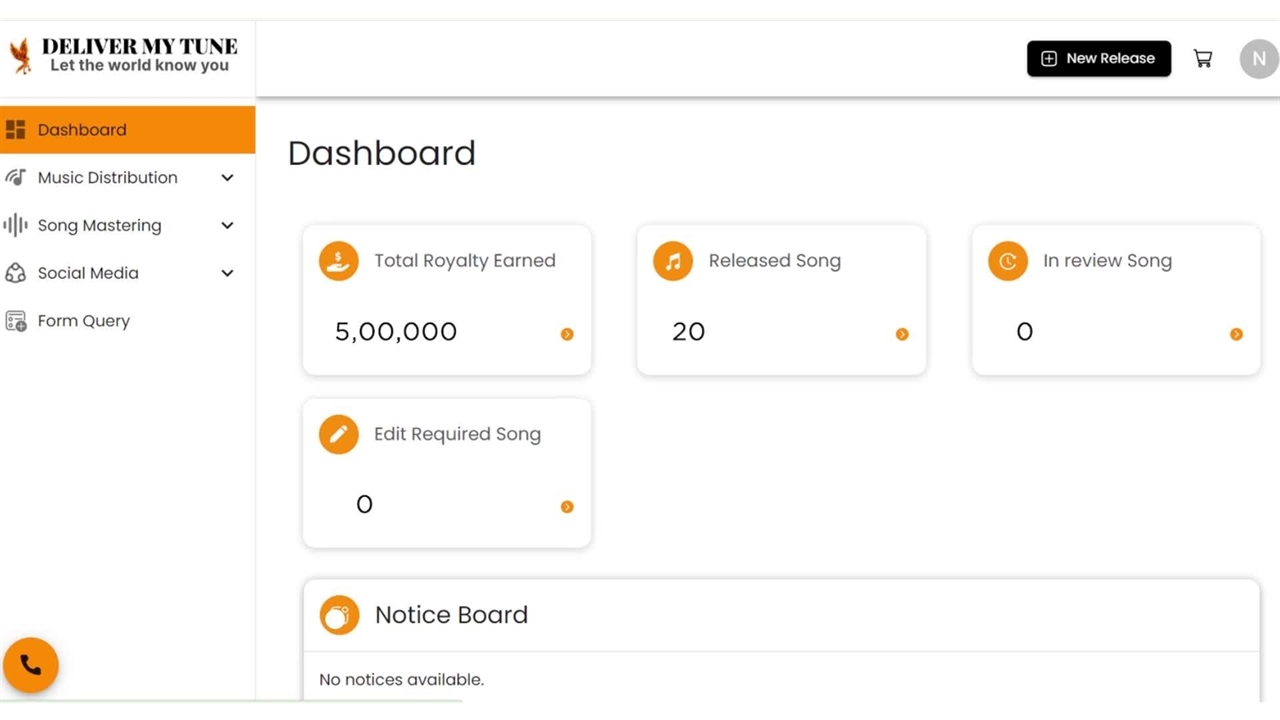Click the Notice Board bell icon
The height and width of the screenshot is (720, 1280).
[339, 615]
